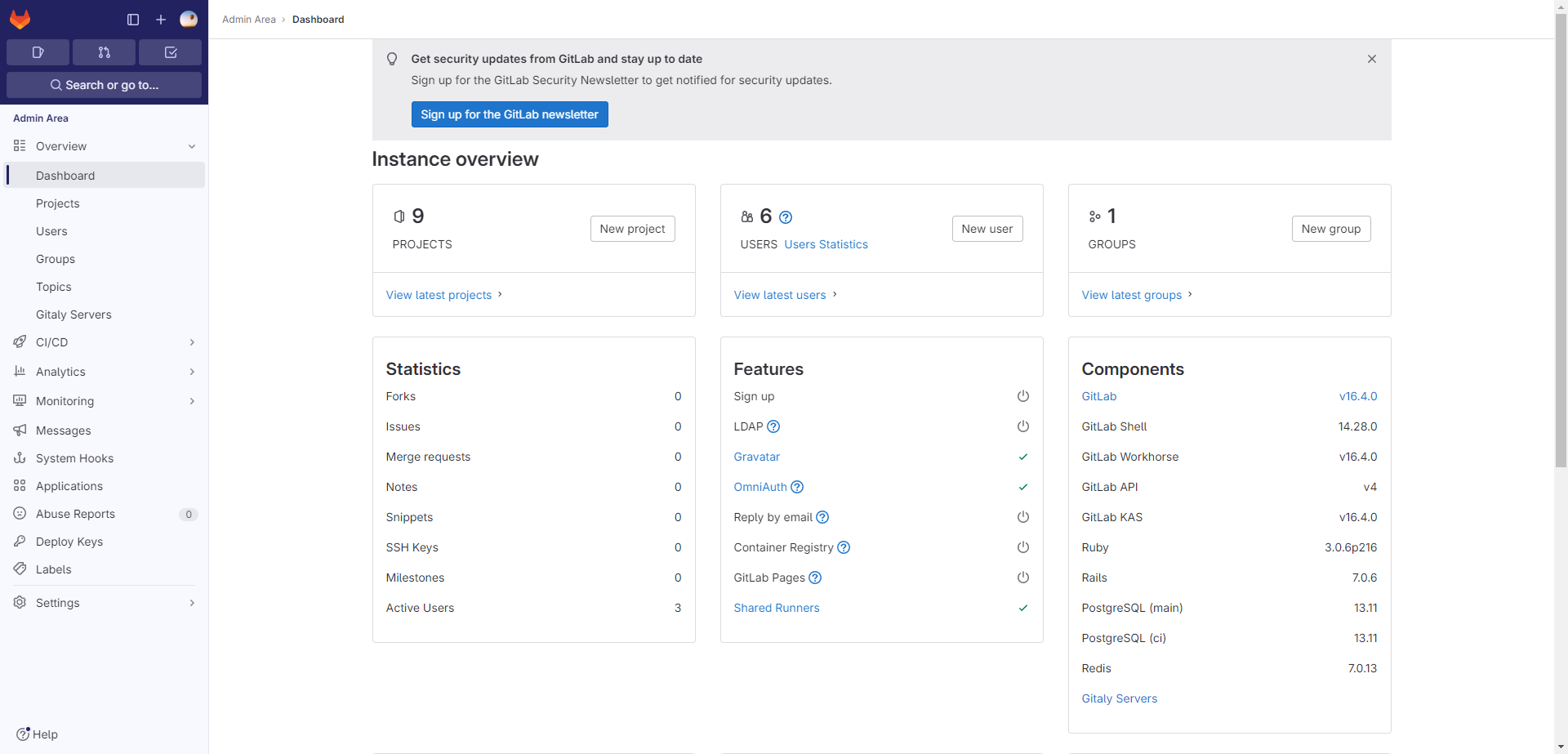Open the user avatar menu
The height and width of the screenshot is (754, 1568).
click(x=189, y=20)
